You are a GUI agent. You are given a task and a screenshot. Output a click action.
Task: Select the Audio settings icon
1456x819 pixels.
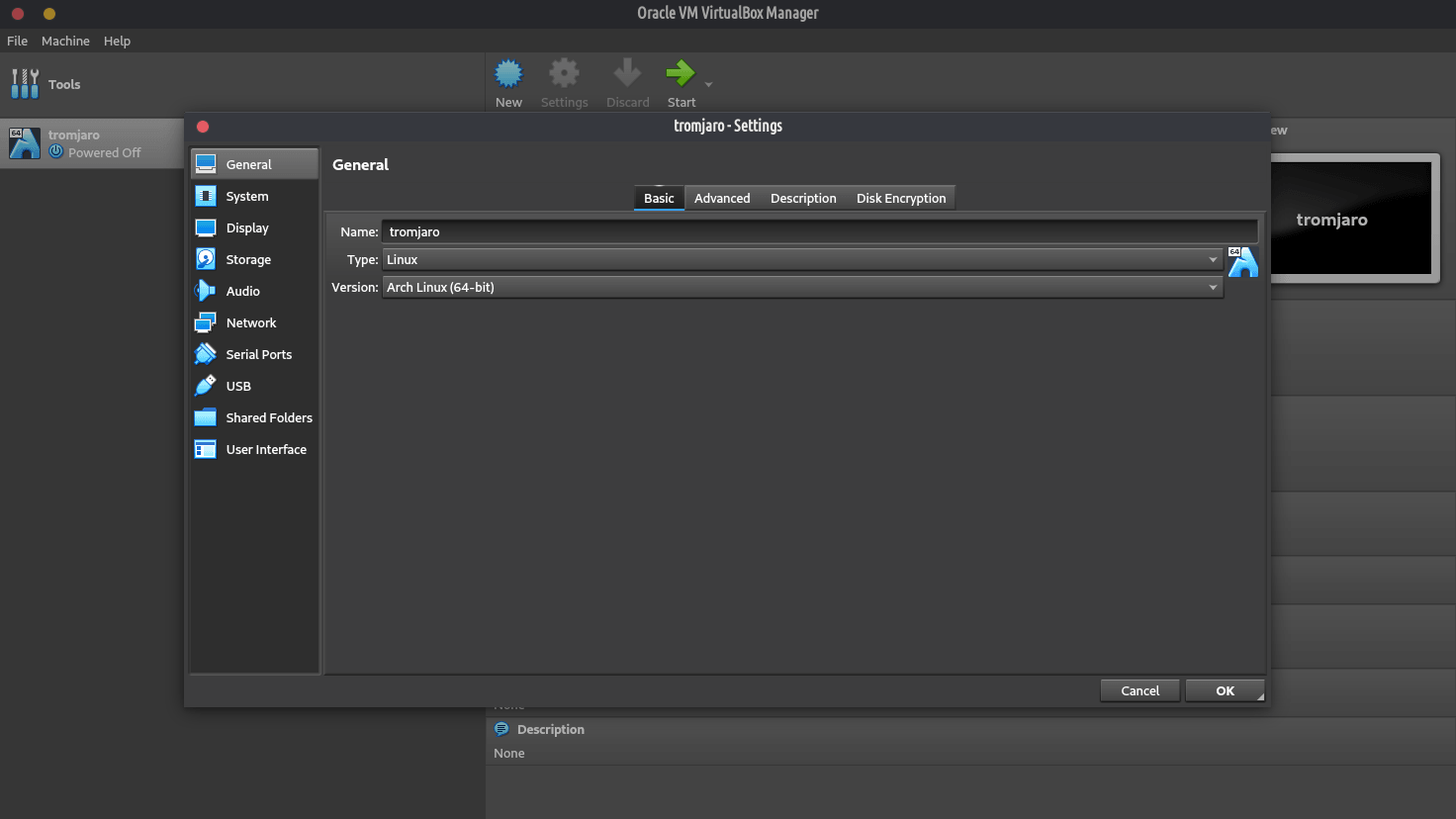[x=206, y=291]
